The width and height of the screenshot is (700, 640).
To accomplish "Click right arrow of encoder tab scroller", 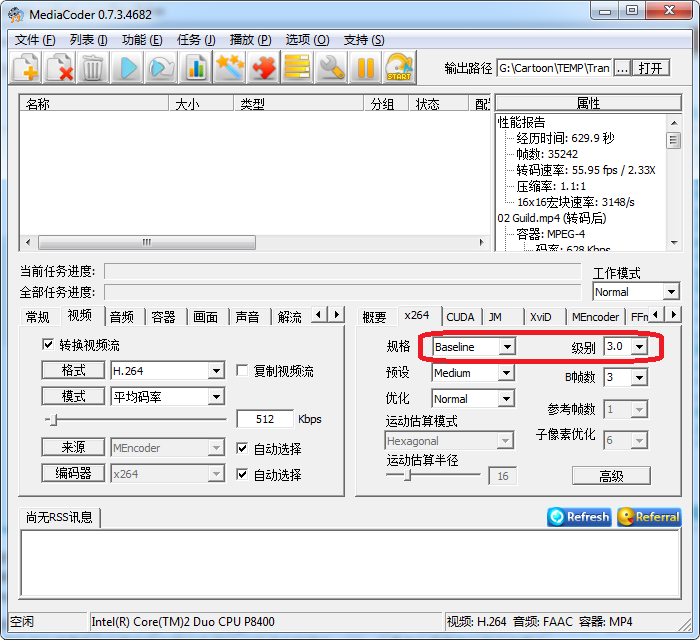I will [x=674, y=315].
